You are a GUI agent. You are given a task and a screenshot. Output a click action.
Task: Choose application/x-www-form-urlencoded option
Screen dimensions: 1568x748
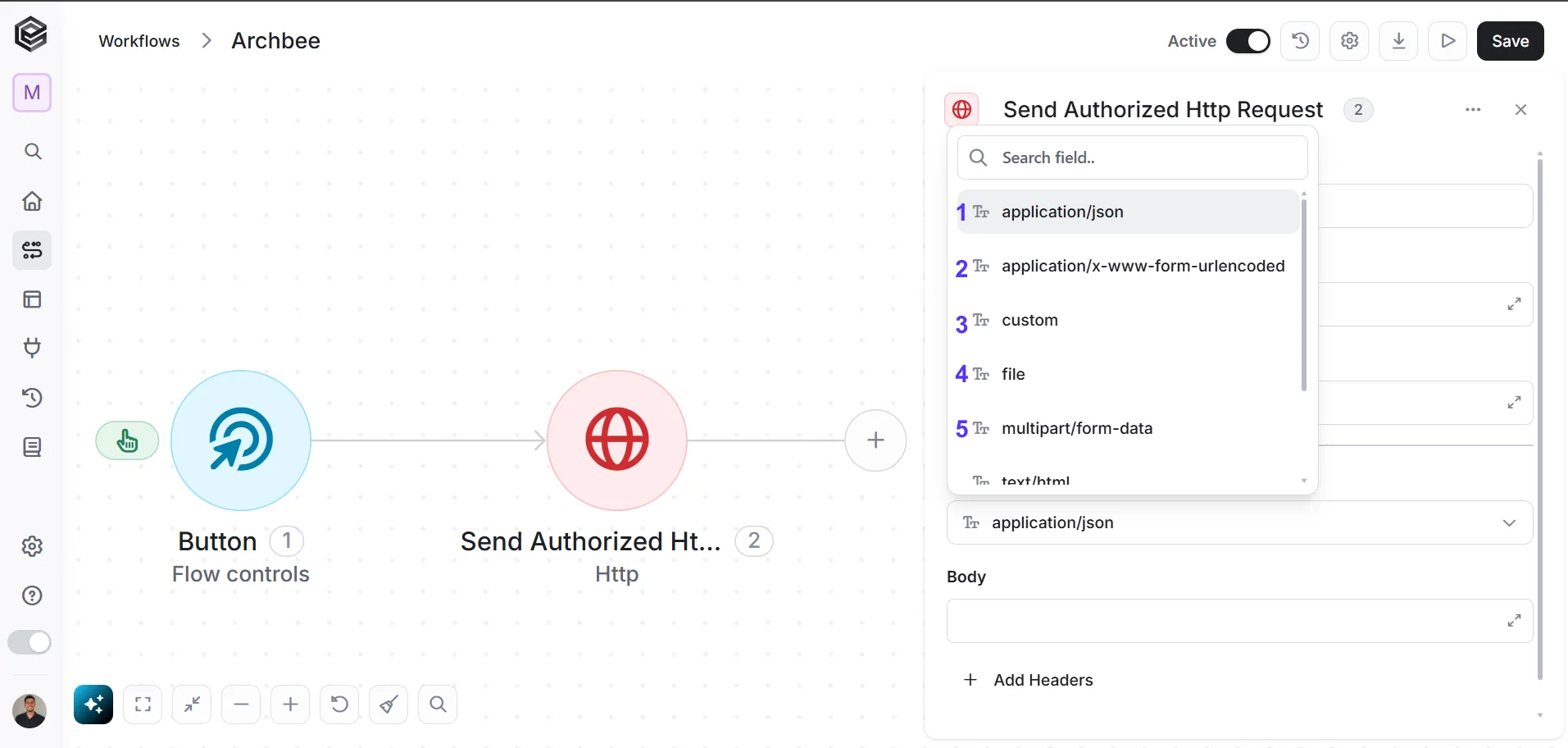point(1128,266)
